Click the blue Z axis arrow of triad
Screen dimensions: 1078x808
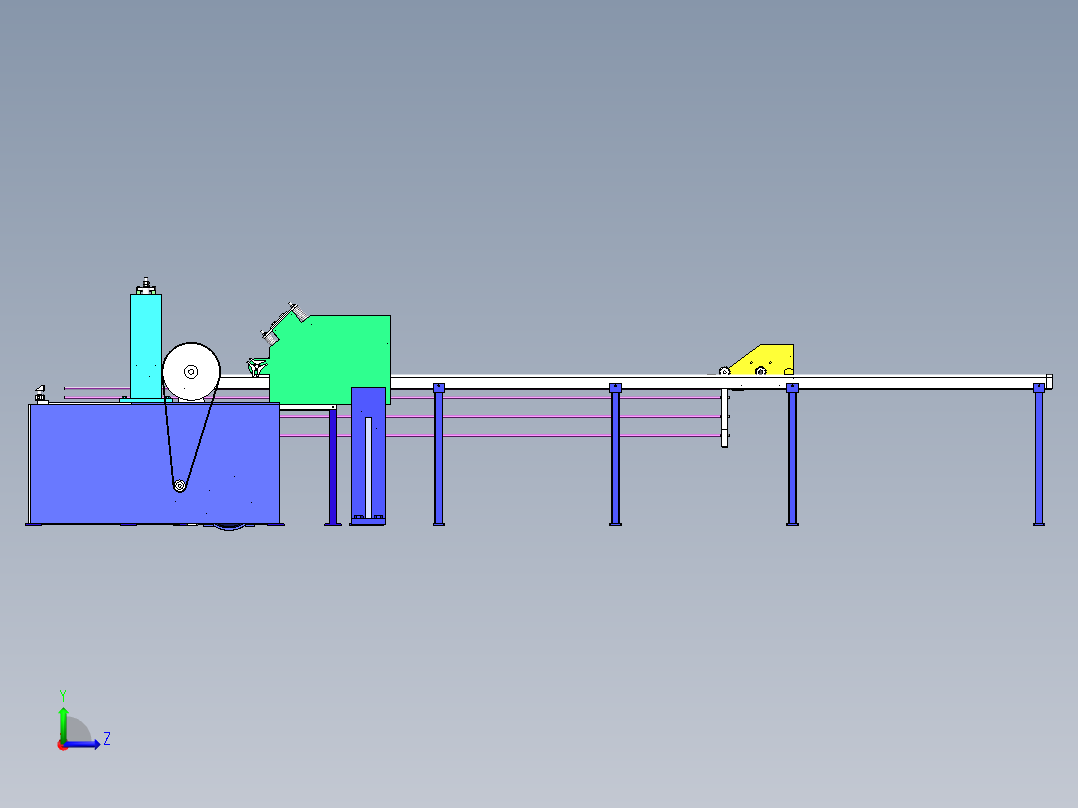pyautogui.click(x=84, y=744)
